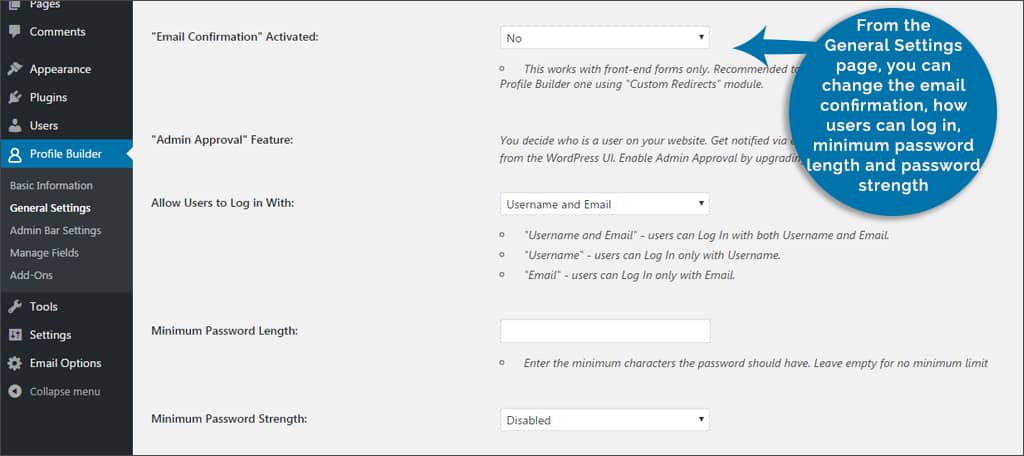Open the Add-Ons submenu item
Screen dimensions: 1024x456
pyautogui.click(x=31, y=275)
